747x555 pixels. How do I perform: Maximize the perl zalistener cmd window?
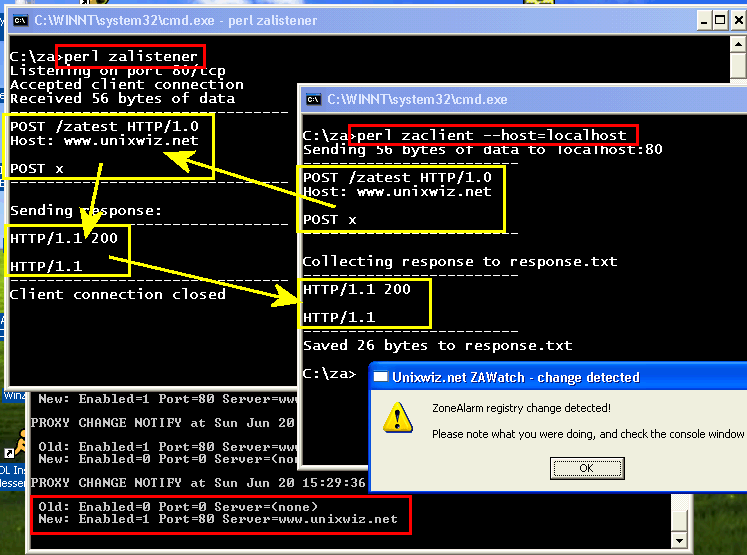point(720,20)
